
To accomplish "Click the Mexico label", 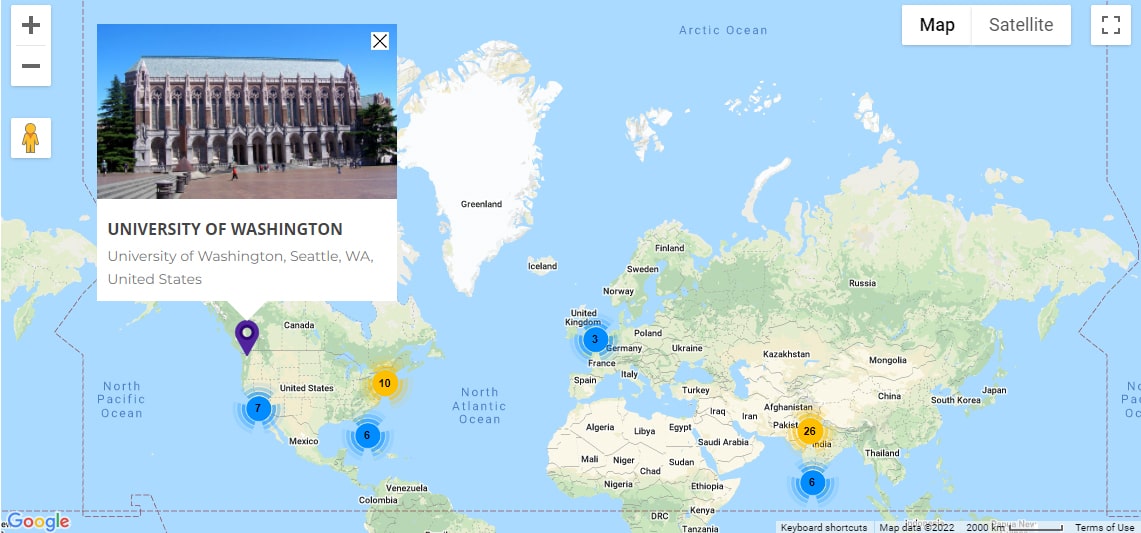I will point(303,441).
